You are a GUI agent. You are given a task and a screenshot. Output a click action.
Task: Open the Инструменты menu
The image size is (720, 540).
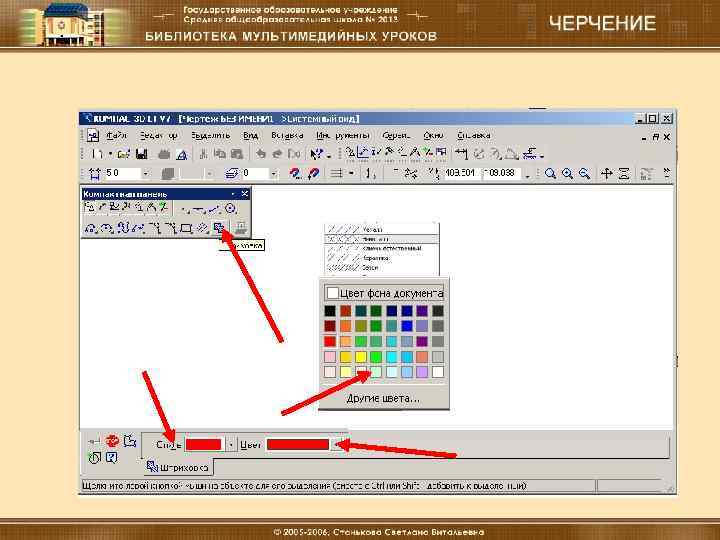(343, 135)
